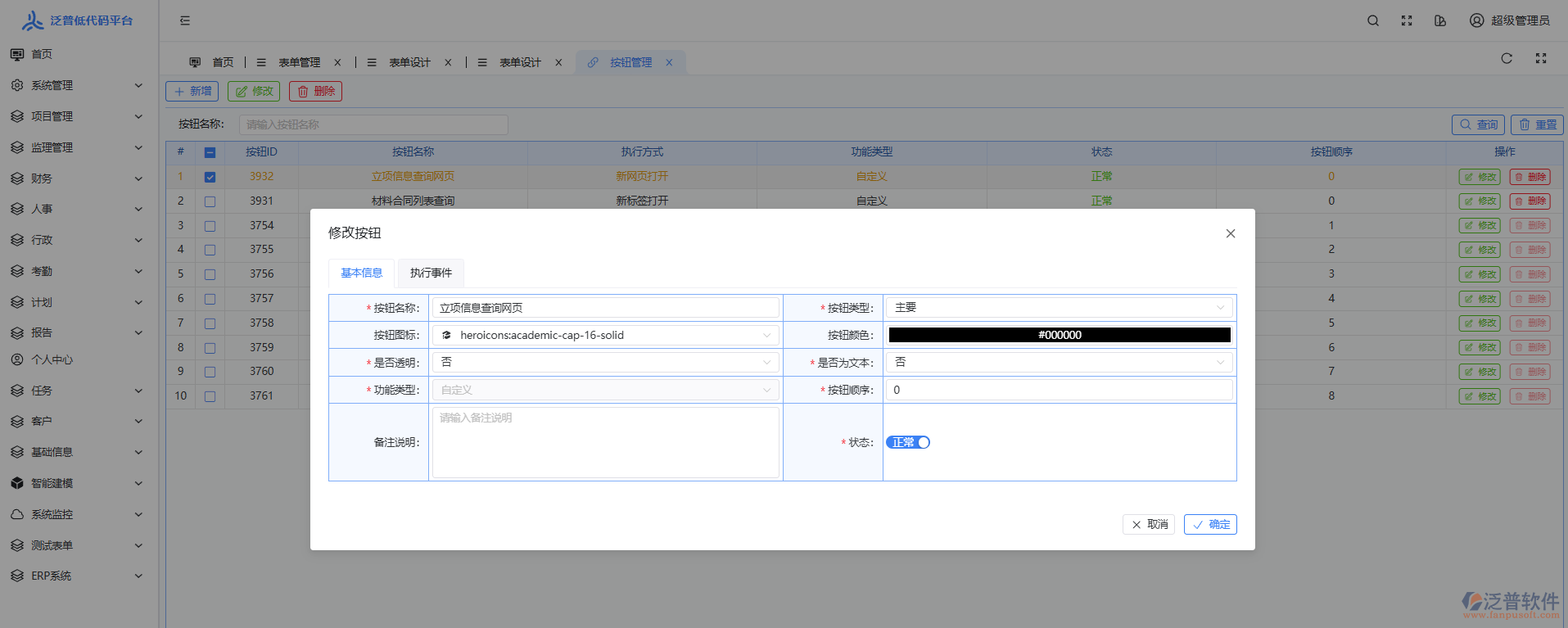Close the 按钮管理 tab with its X
Image resolution: width=1568 pixels, height=628 pixels.
[669, 62]
